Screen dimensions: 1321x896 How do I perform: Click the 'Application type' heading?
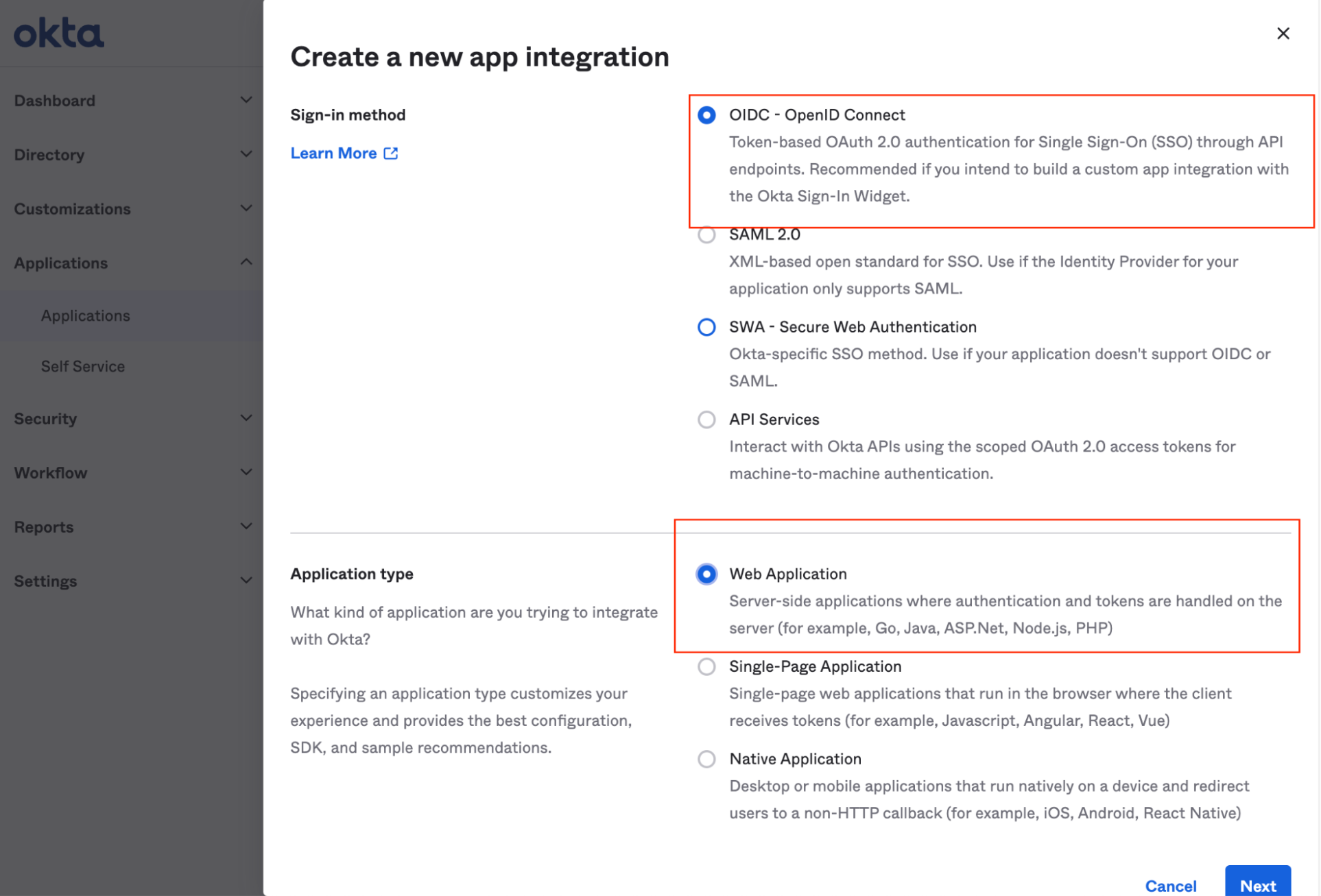pyautogui.click(x=352, y=574)
